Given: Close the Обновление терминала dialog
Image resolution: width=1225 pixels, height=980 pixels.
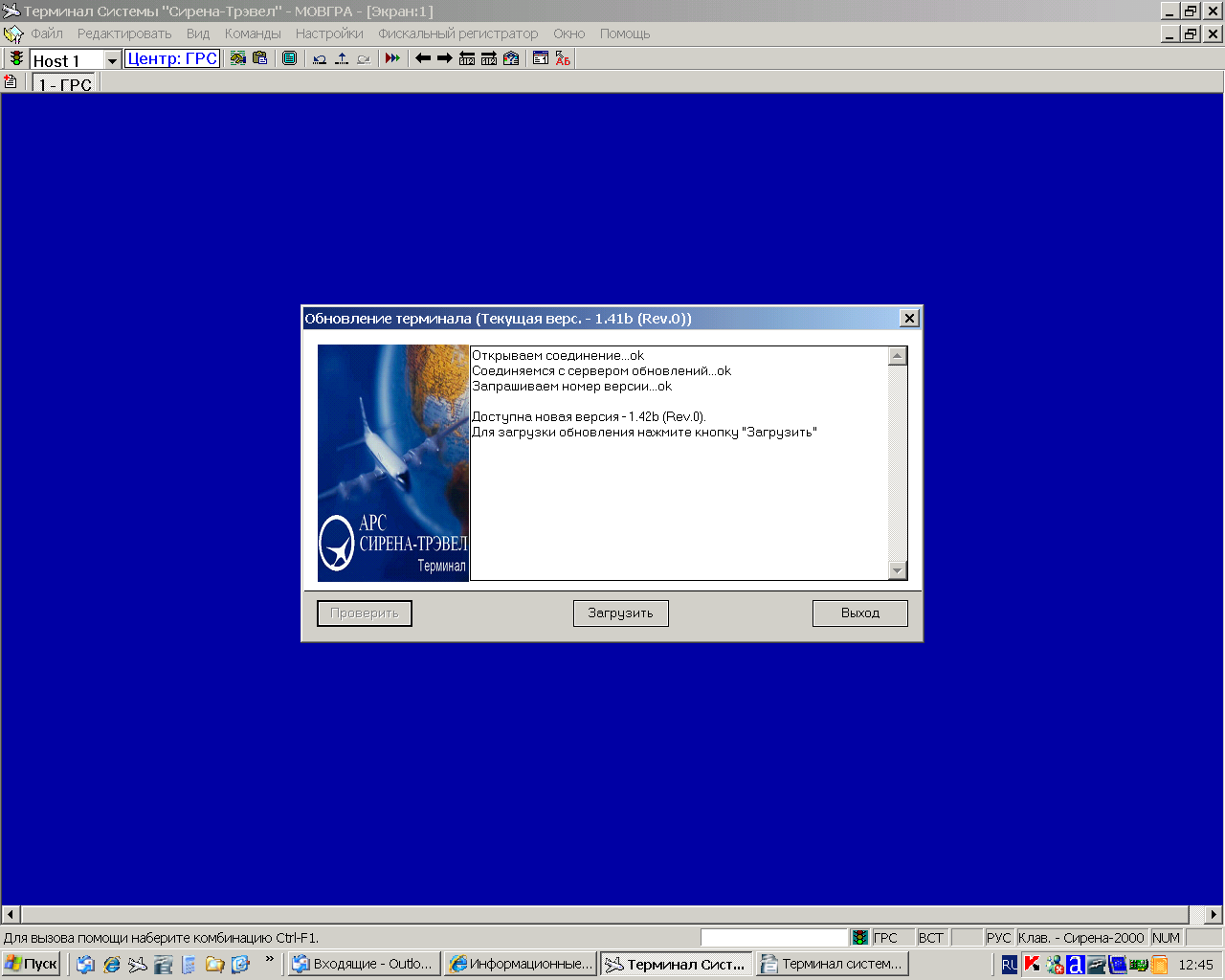Looking at the screenshot, I should coord(910,318).
